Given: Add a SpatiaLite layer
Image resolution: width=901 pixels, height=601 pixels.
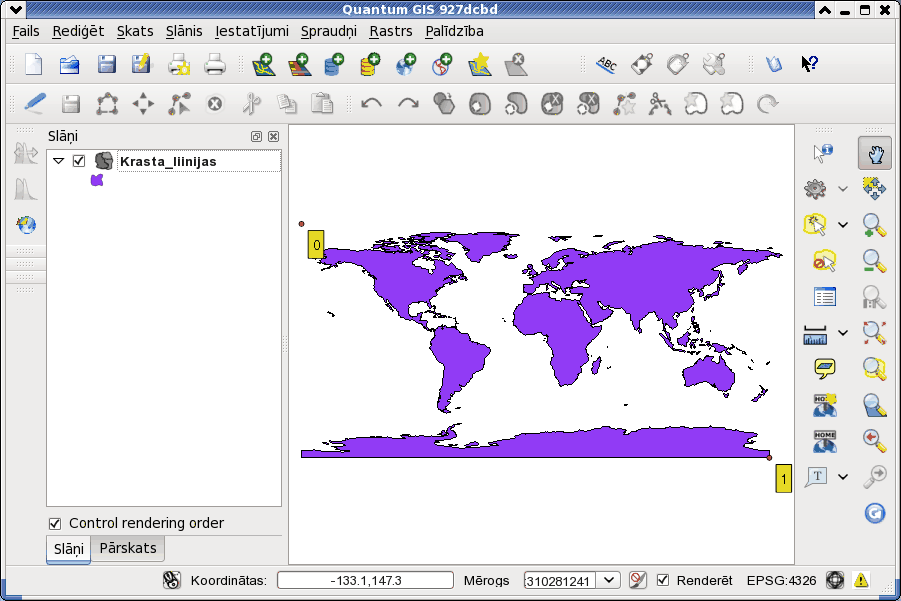Looking at the screenshot, I should pyautogui.click(x=369, y=64).
